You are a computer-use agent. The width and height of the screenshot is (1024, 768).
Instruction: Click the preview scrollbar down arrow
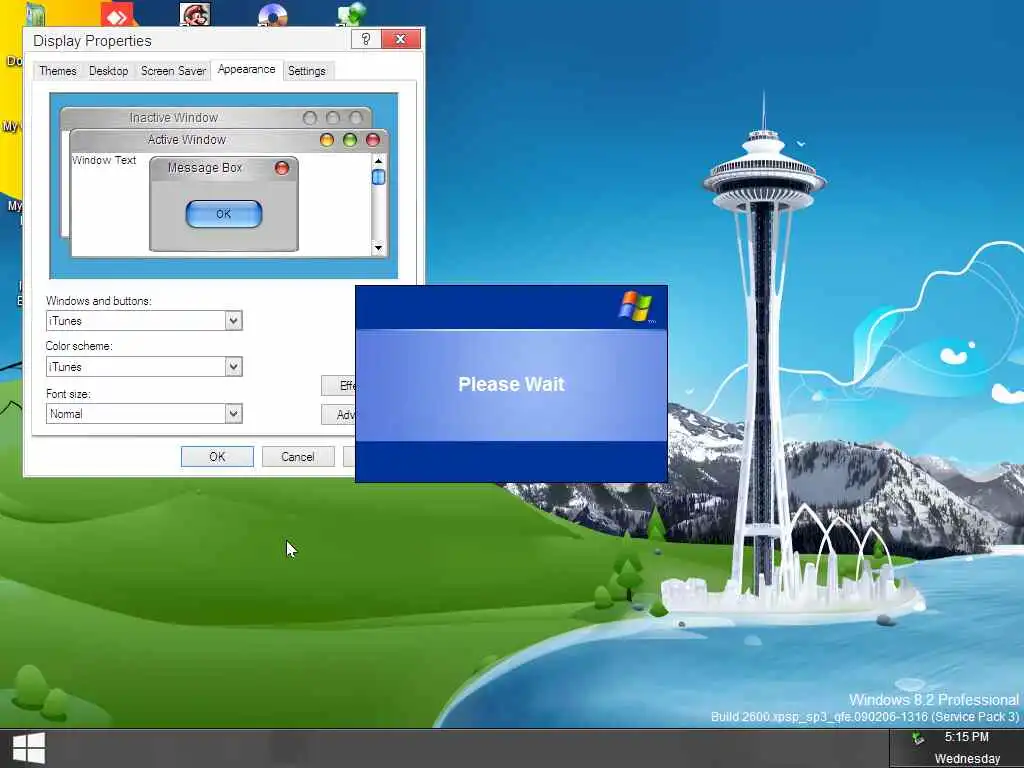tap(378, 248)
